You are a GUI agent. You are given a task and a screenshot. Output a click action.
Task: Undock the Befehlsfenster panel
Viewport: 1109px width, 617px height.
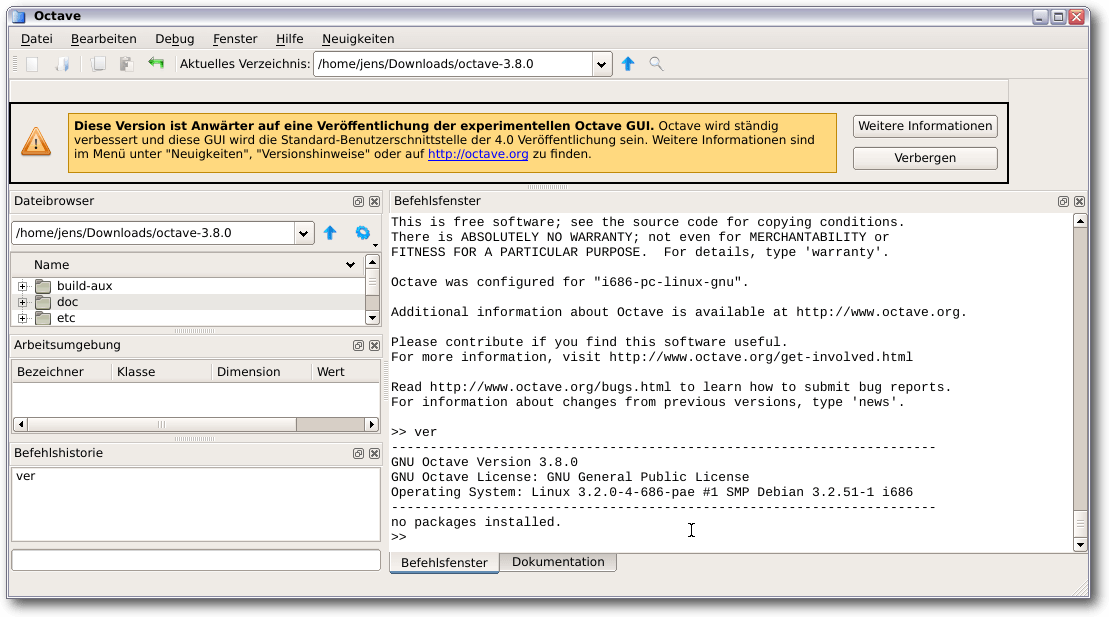pyautogui.click(x=1063, y=202)
